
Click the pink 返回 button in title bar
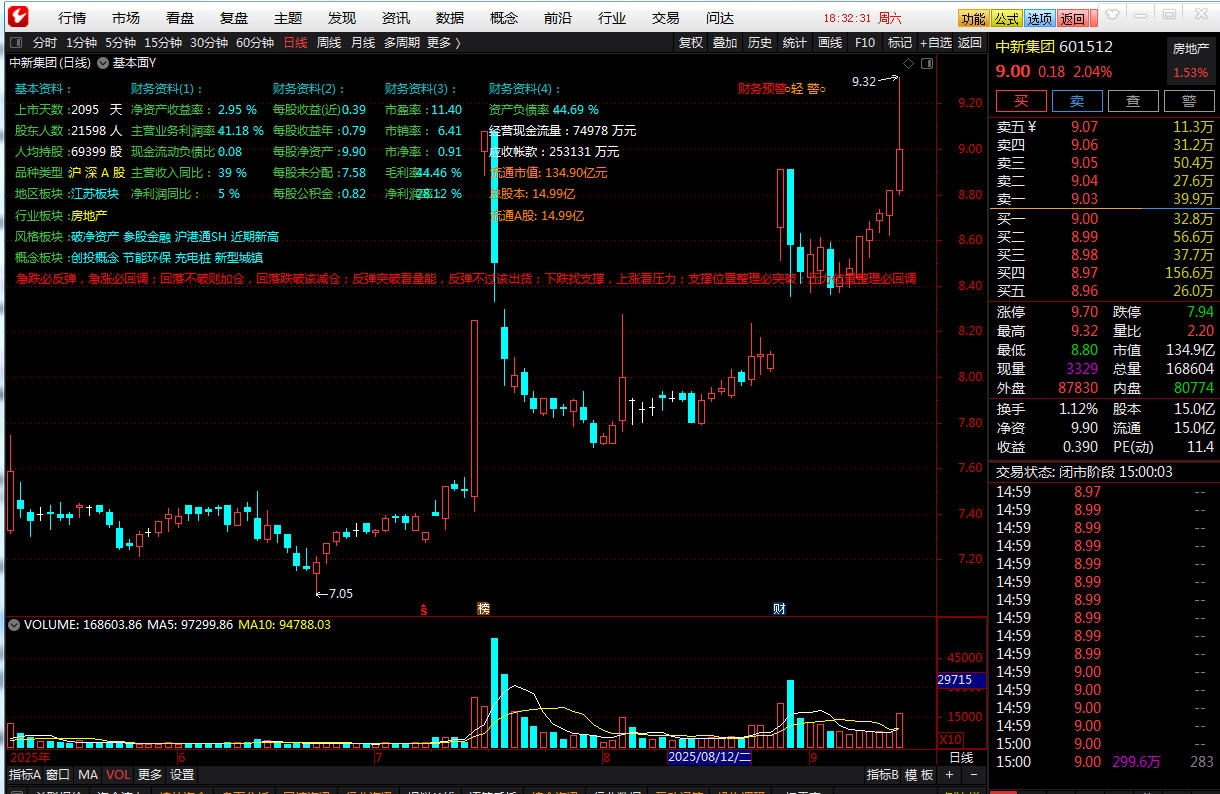tap(1072, 18)
